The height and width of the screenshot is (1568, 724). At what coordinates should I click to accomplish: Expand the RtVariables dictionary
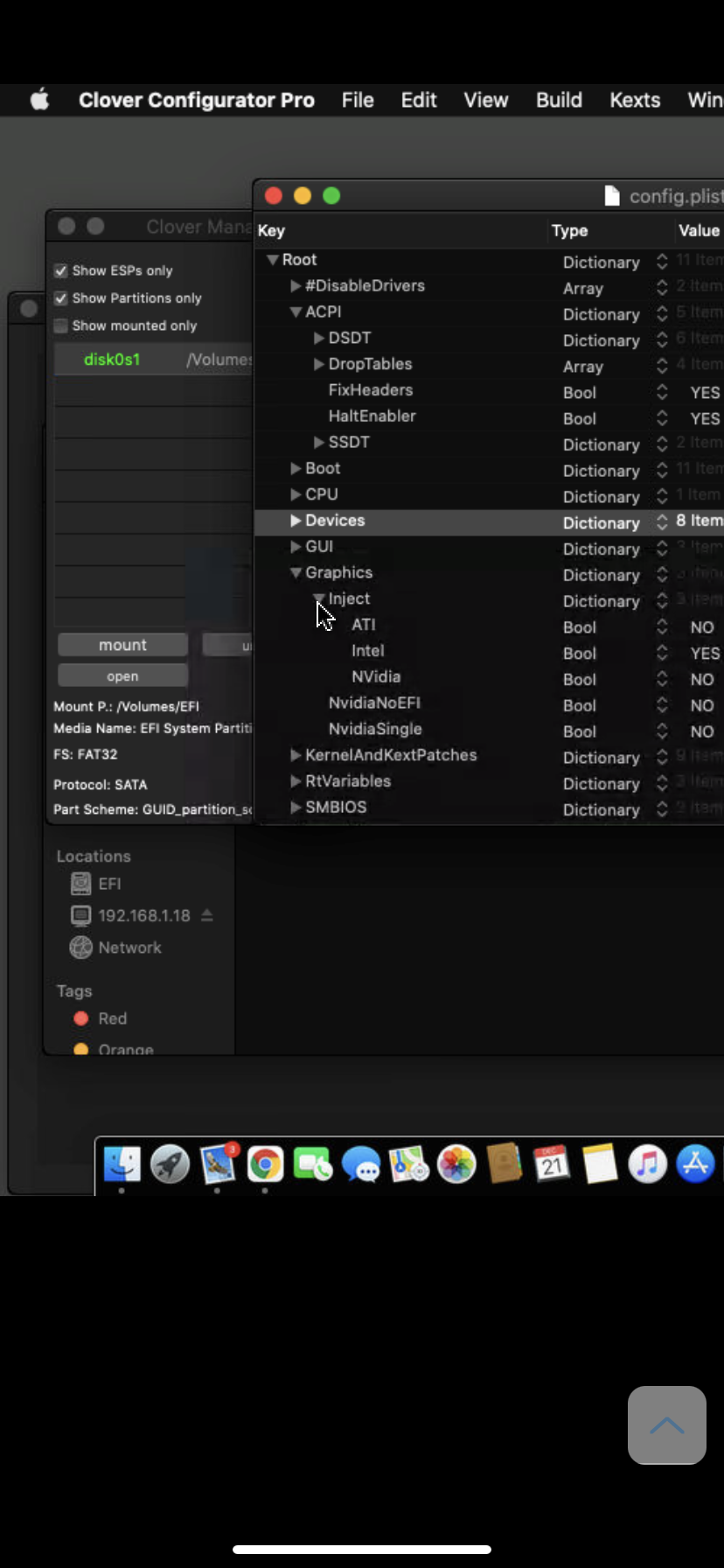click(296, 781)
